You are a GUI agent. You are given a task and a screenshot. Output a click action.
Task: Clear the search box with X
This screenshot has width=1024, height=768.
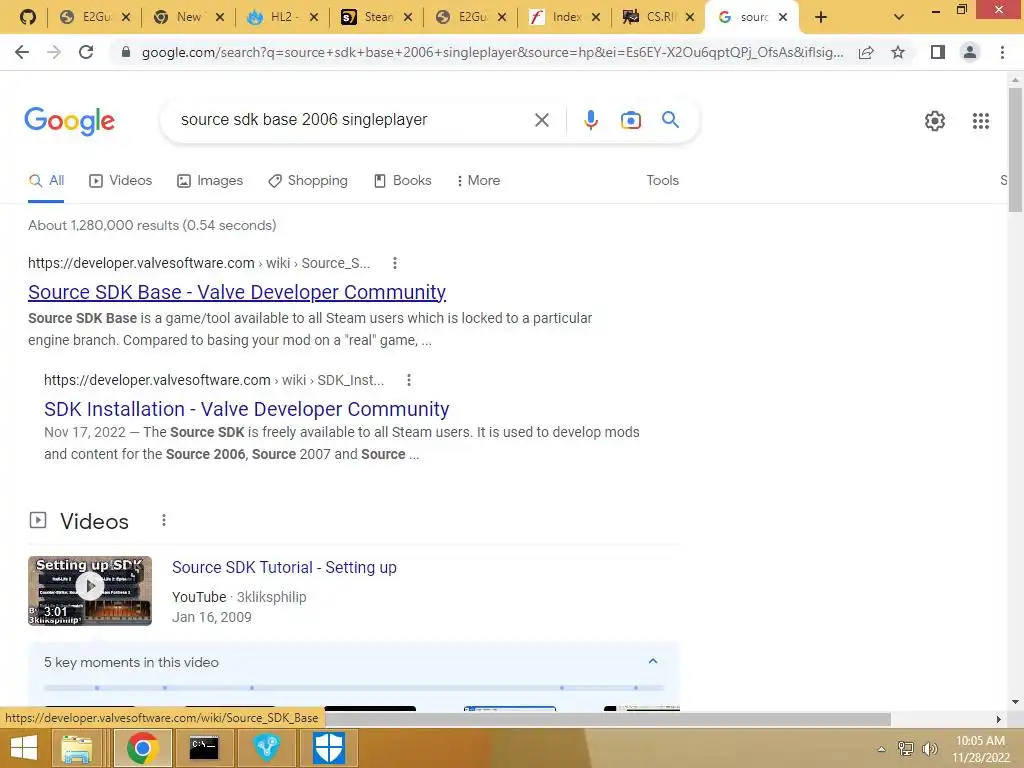coord(541,120)
